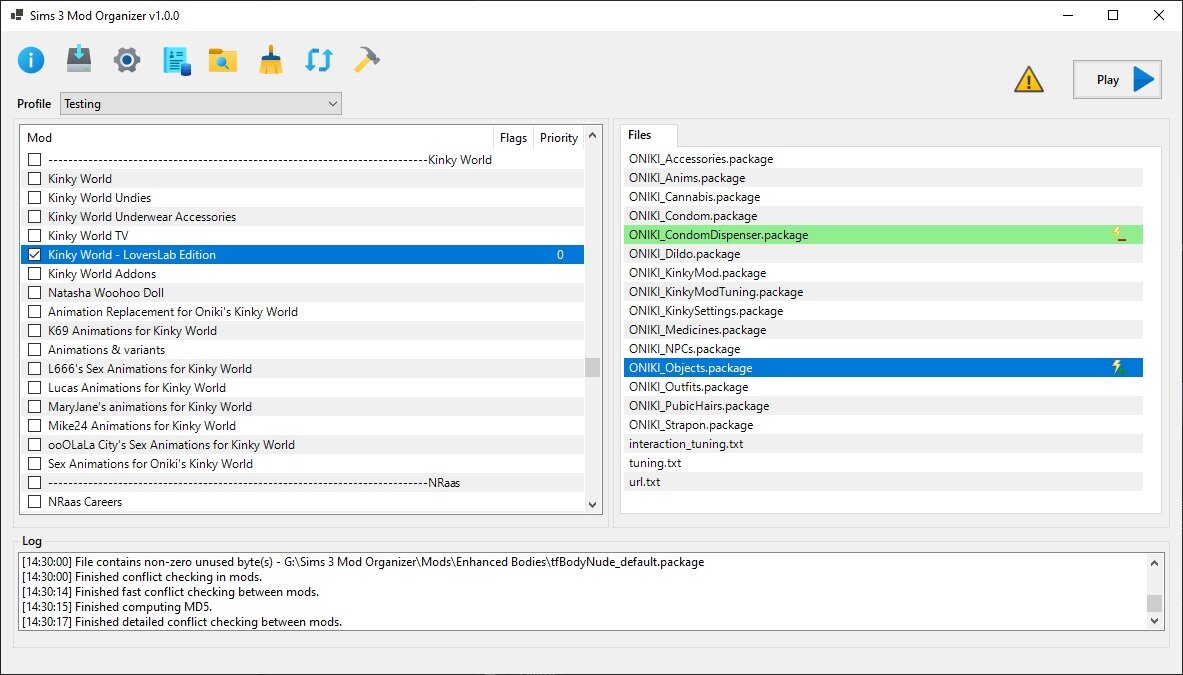1183x675 pixels.
Task: Click log panel scroll up arrow
Action: point(1154,563)
